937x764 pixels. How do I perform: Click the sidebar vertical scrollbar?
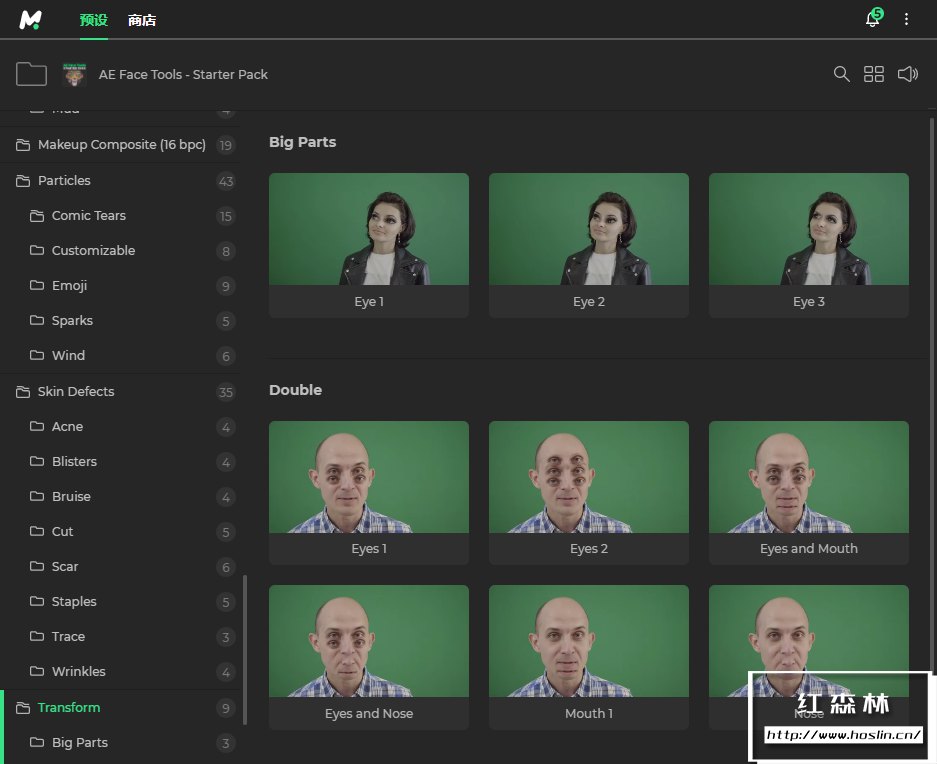click(245, 648)
